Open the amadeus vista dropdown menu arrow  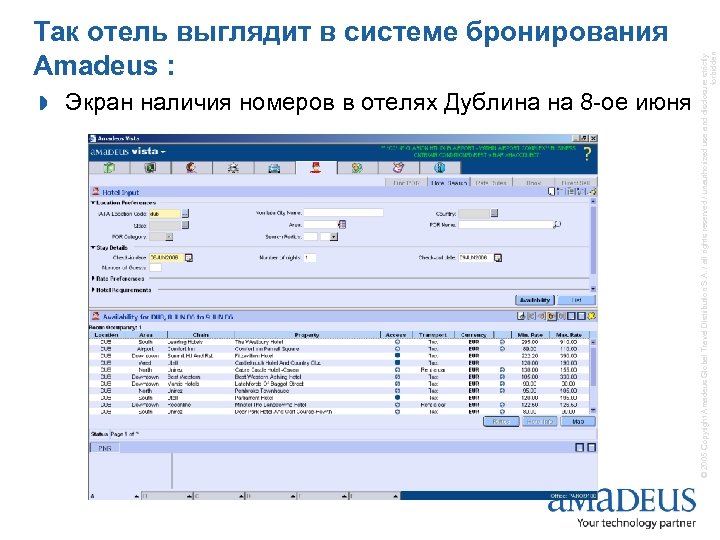pyautogui.click(x=163, y=152)
